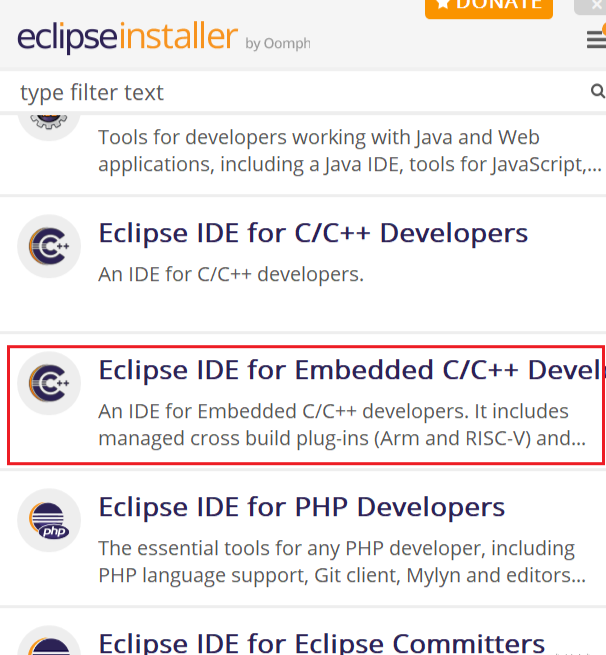
Task: Click the PHP Developers package icon
Action: coord(49,520)
